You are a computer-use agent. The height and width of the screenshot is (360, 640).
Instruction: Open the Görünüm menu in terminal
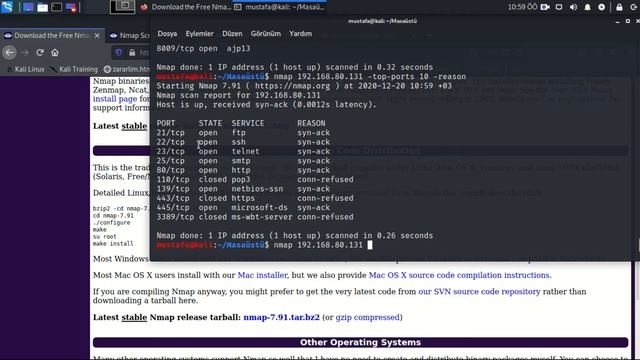click(x=265, y=33)
